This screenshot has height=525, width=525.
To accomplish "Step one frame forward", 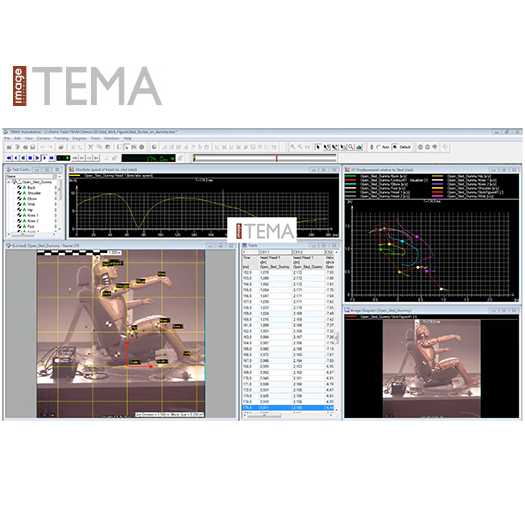I will click(44, 158).
